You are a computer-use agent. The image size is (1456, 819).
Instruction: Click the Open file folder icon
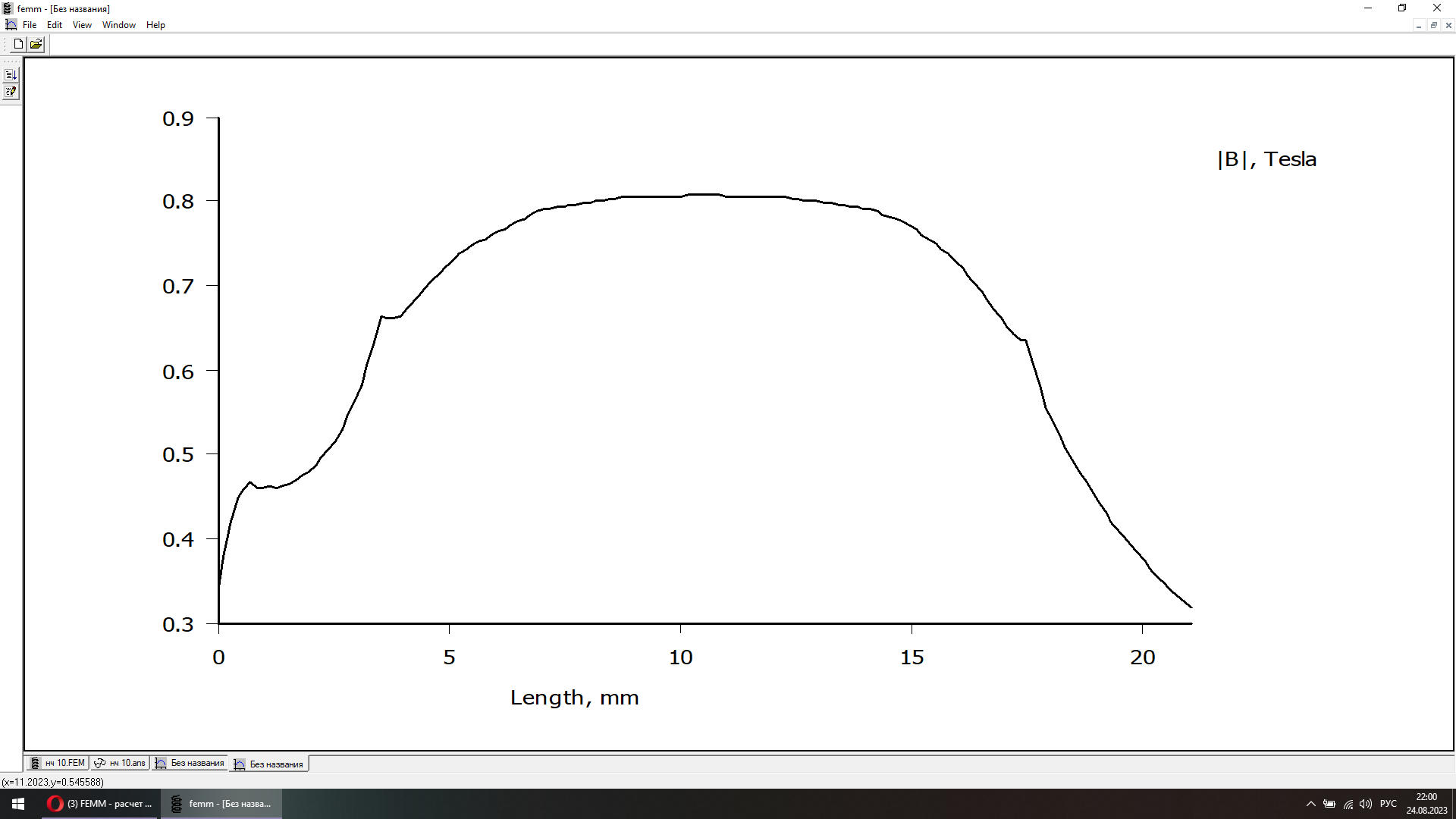[x=36, y=44]
